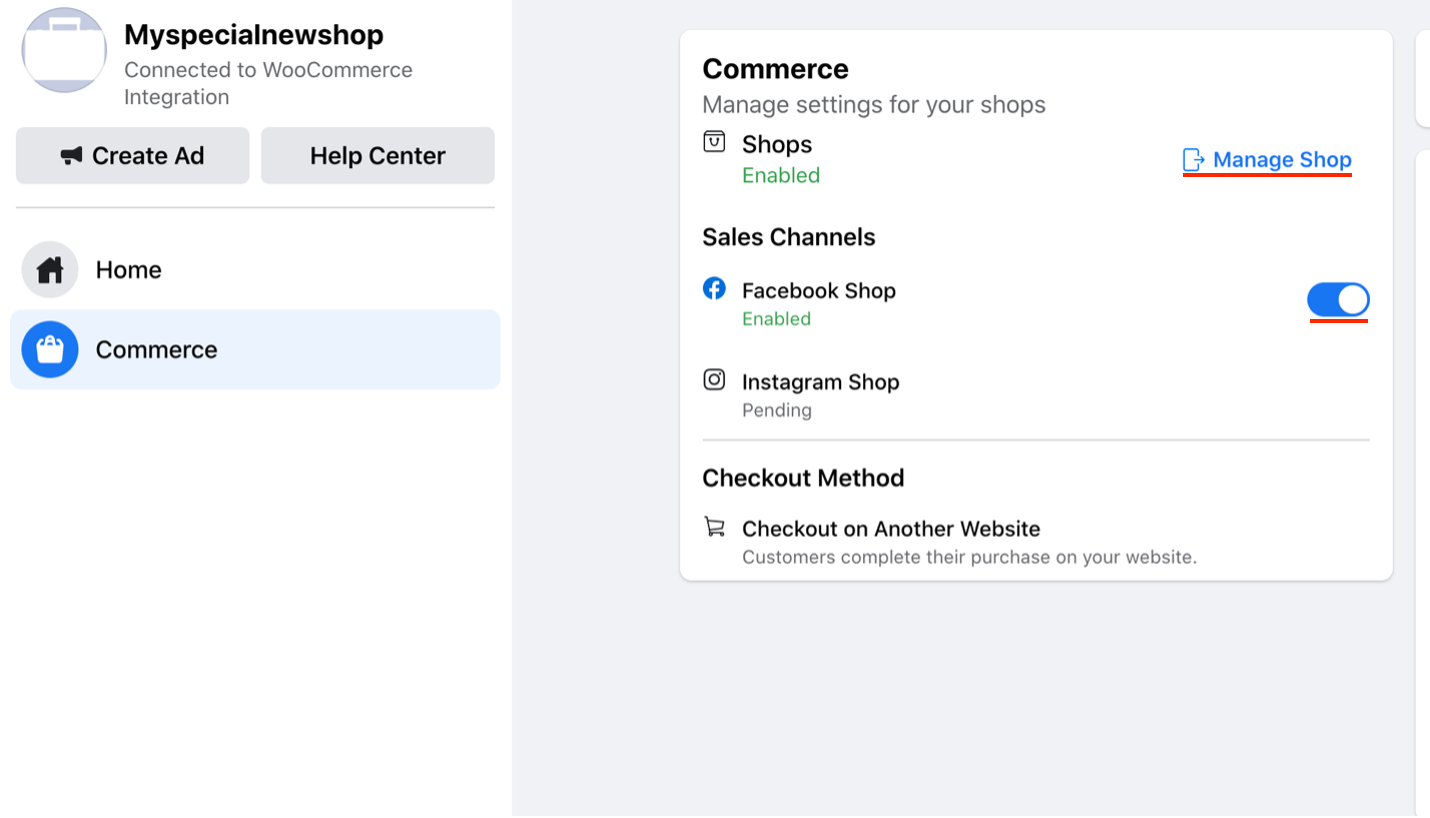Select the Commerce shopping bag icon
Viewport: 1430px width, 818px height.
pos(50,350)
